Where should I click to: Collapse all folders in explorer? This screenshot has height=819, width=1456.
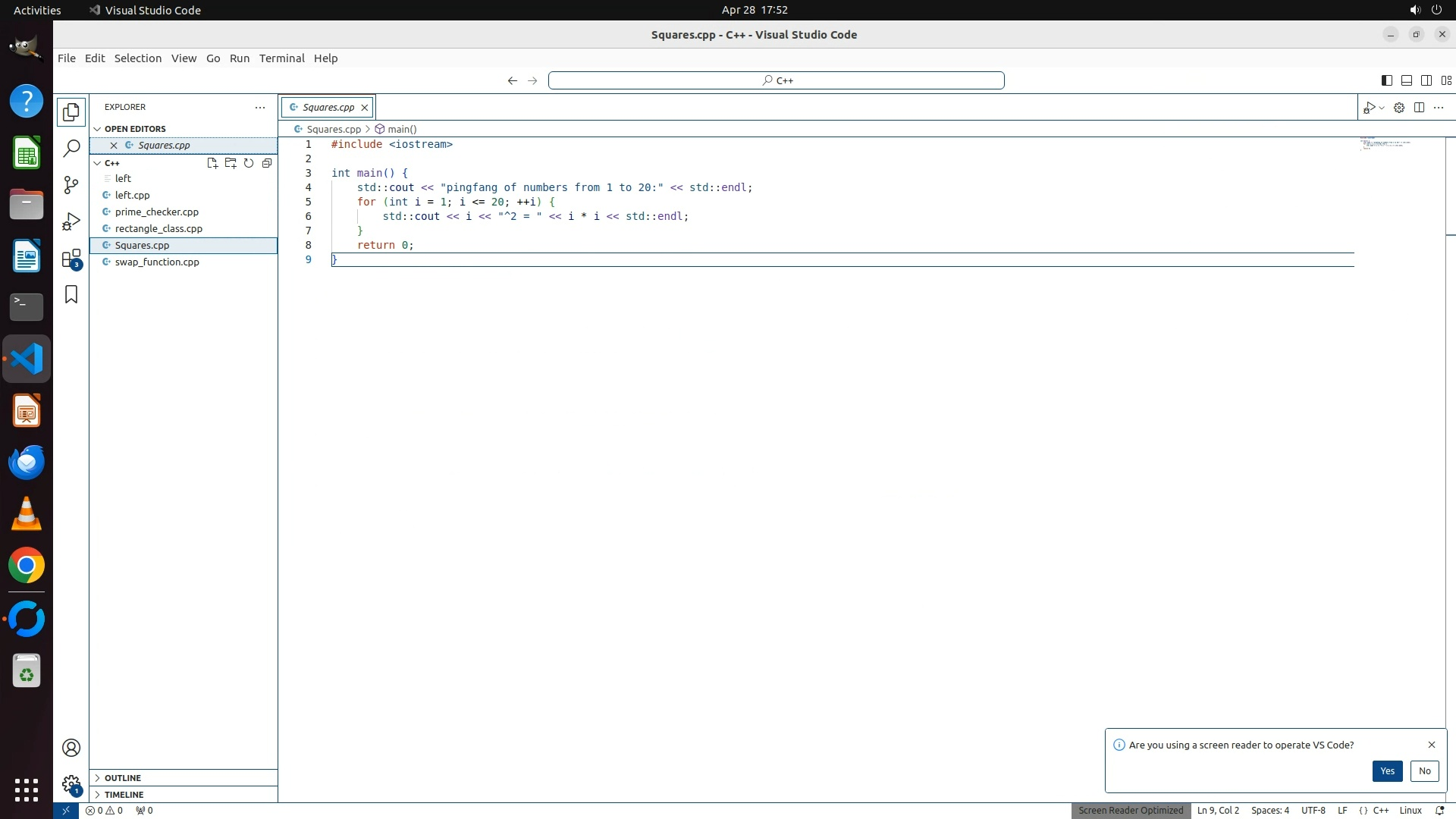point(267,163)
